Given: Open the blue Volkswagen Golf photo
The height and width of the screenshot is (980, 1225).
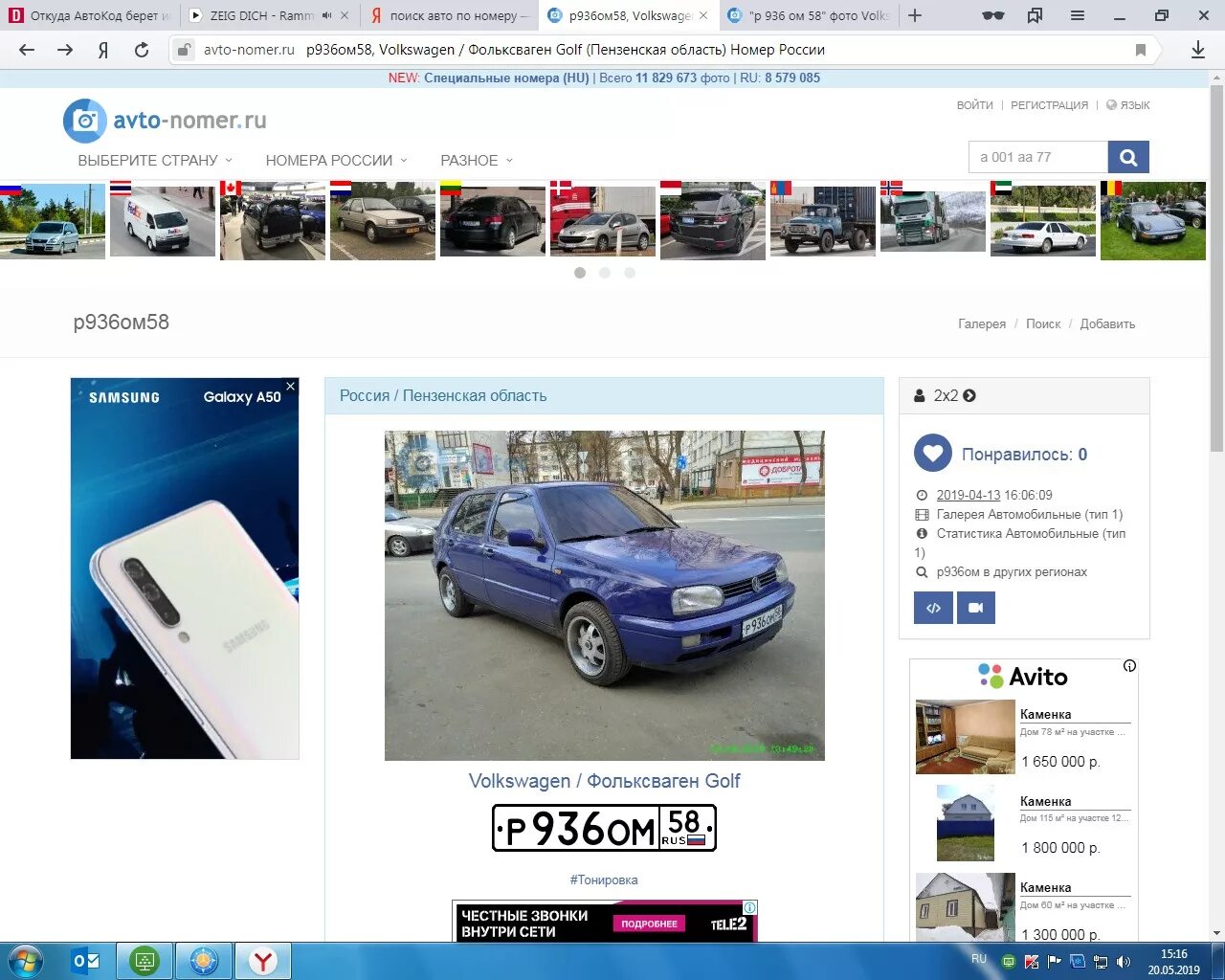Looking at the screenshot, I should click(x=605, y=595).
